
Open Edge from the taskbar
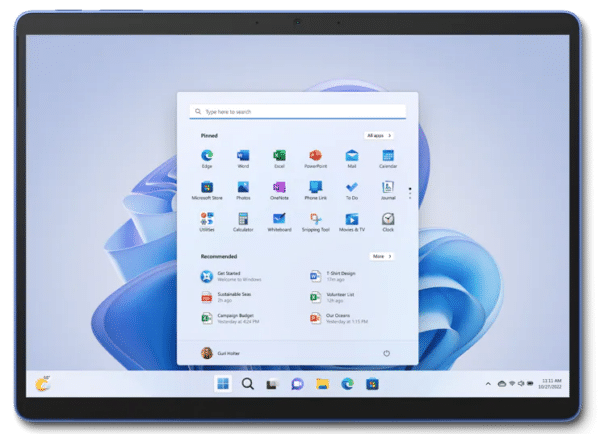[x=347, y=384]
